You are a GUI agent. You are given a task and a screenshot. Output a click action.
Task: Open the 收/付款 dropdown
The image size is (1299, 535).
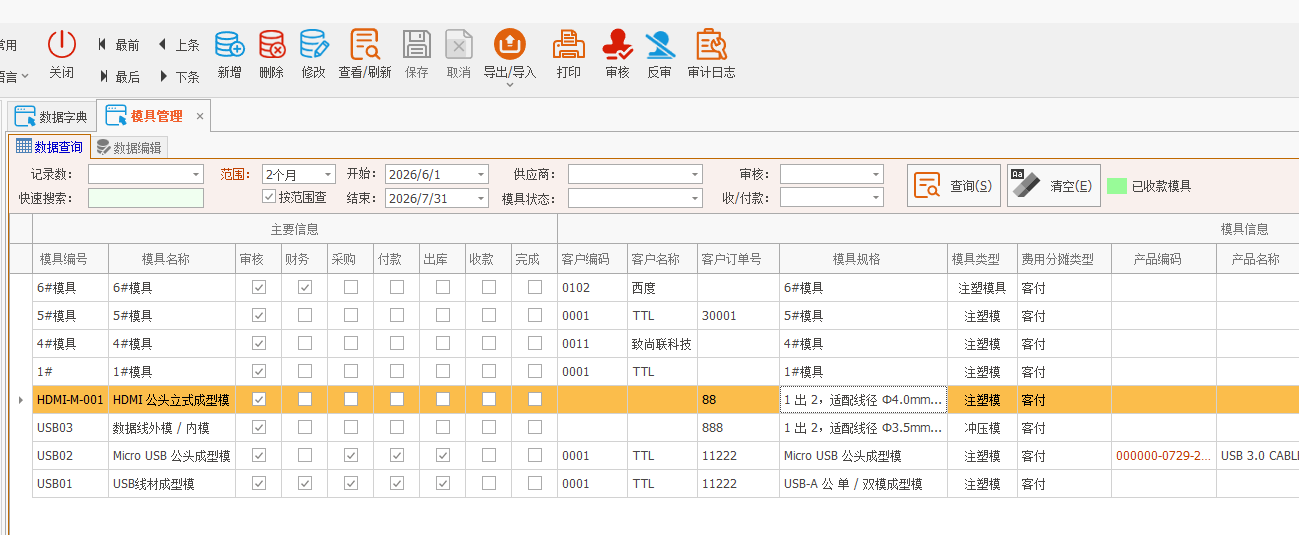[x=876, y=198]
